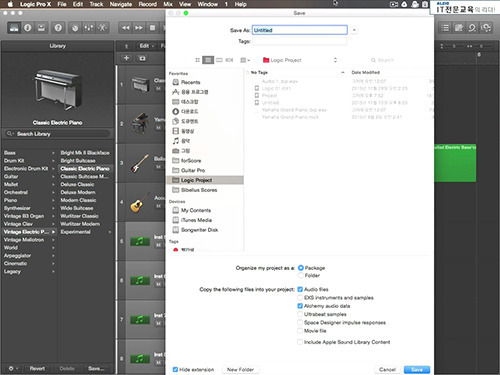The image size is (500, 375).
Task: Select track 5 green music note icon
Action: [x=140, y=241]
